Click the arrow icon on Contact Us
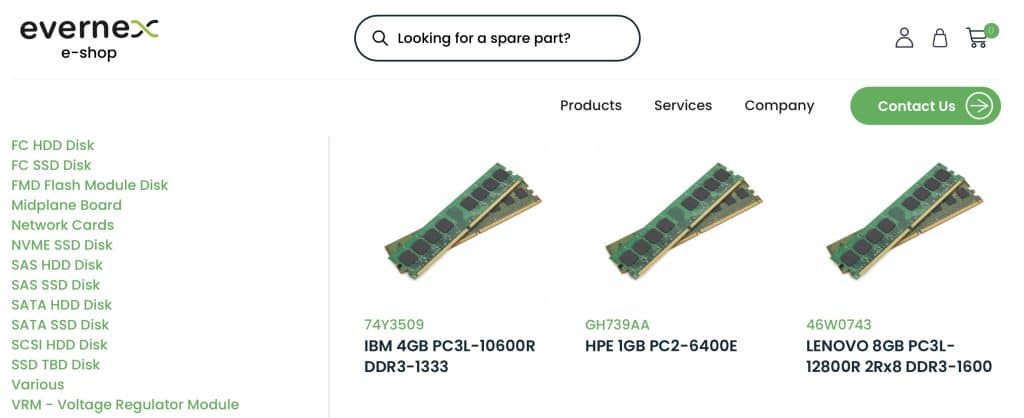The width and height of the screenshot is (1024, 418). [x=979, y=106]
